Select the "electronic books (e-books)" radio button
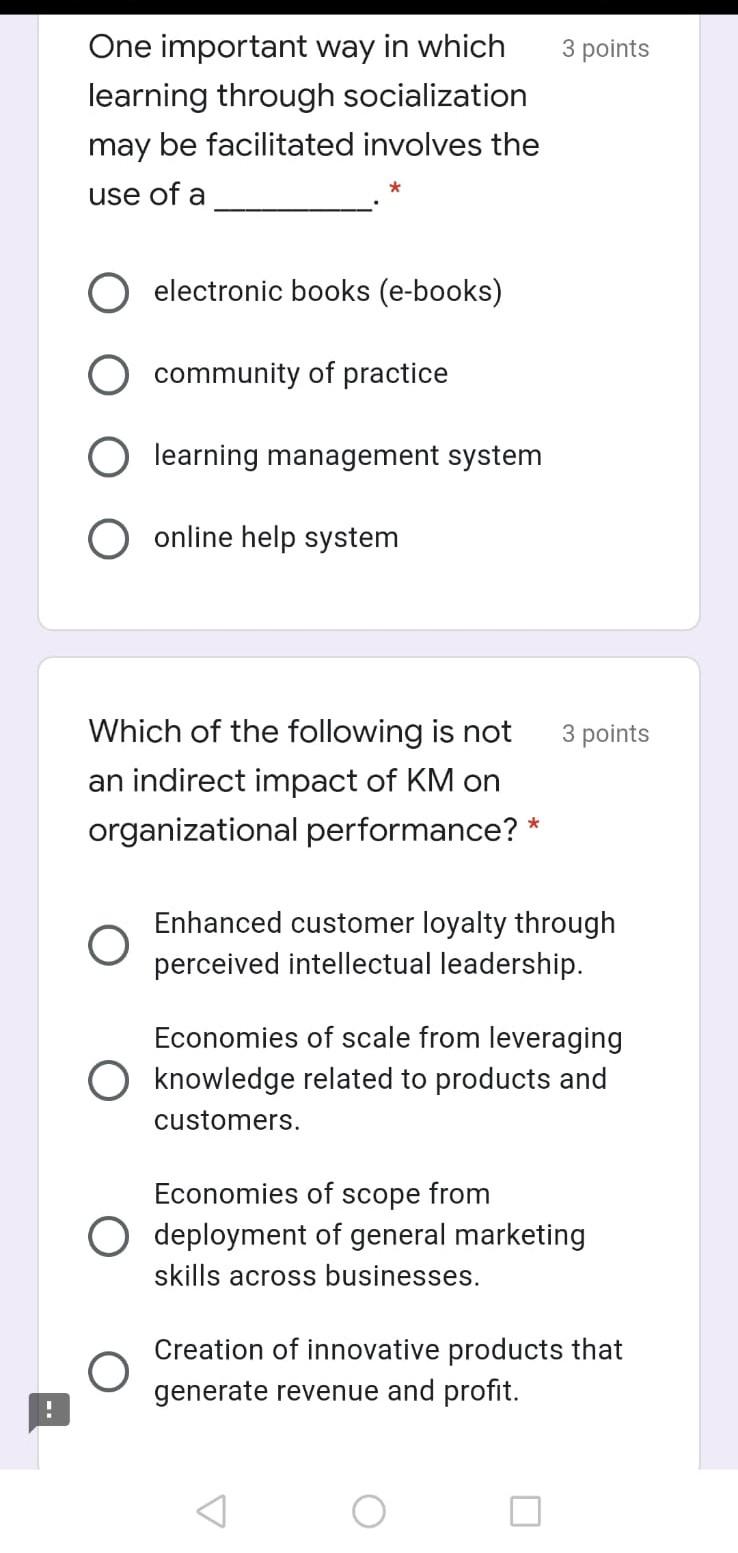 click(108, 292)
